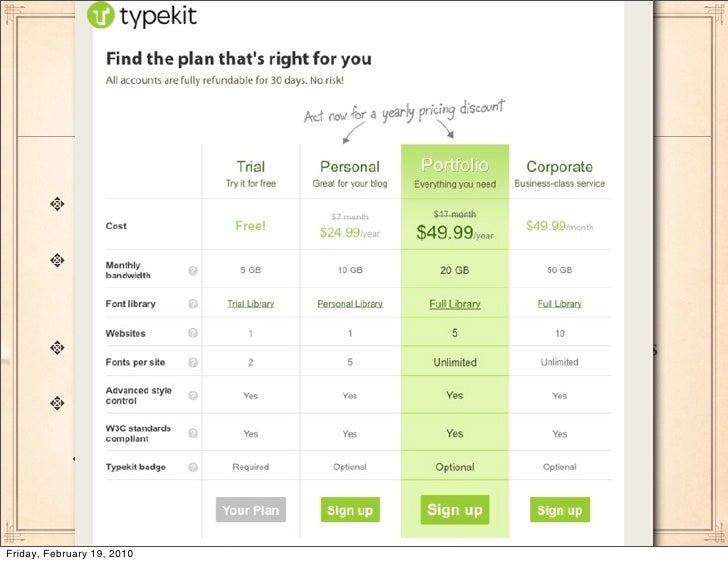Viewport: 728px width, 564px height.
Task: Click help icon for Fonts per site
Action: [x=193, y=363]
